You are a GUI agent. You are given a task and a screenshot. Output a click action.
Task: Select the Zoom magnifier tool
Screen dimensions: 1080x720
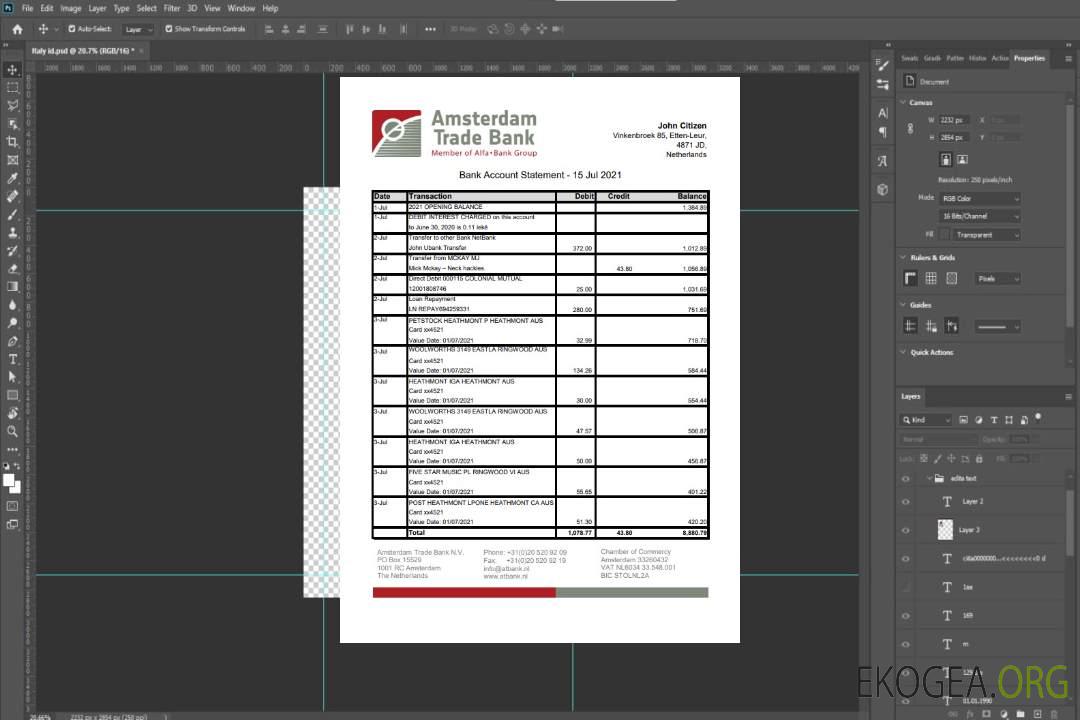coord(12,431)
